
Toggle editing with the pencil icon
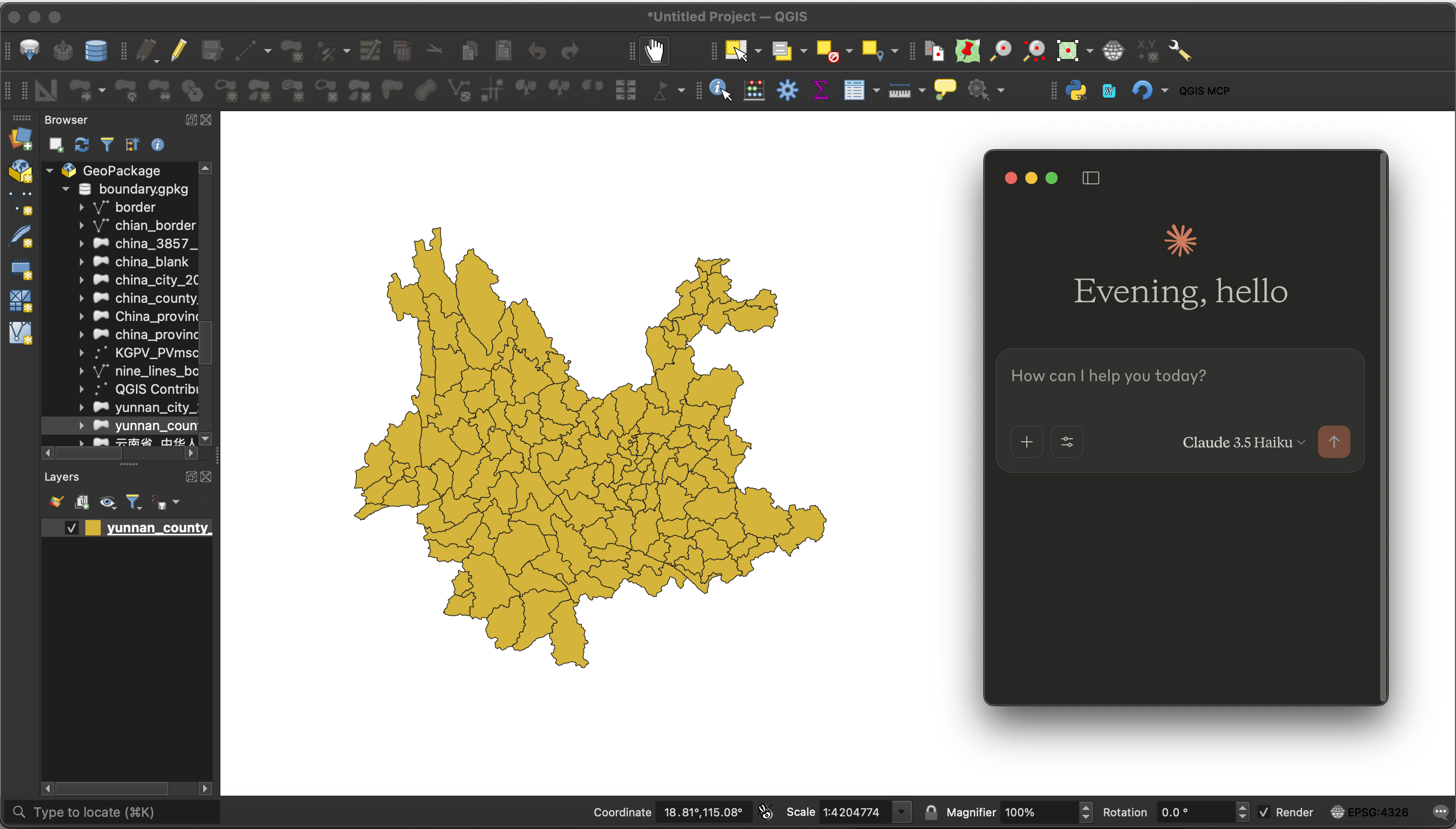click(x=178, y=50)
